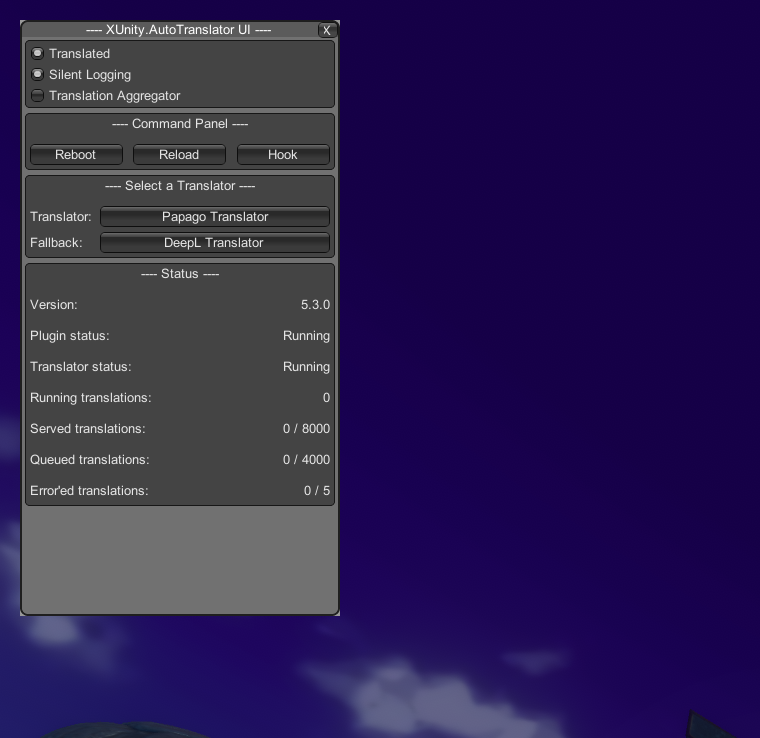Click the Reload command button

tap(179, 155)
